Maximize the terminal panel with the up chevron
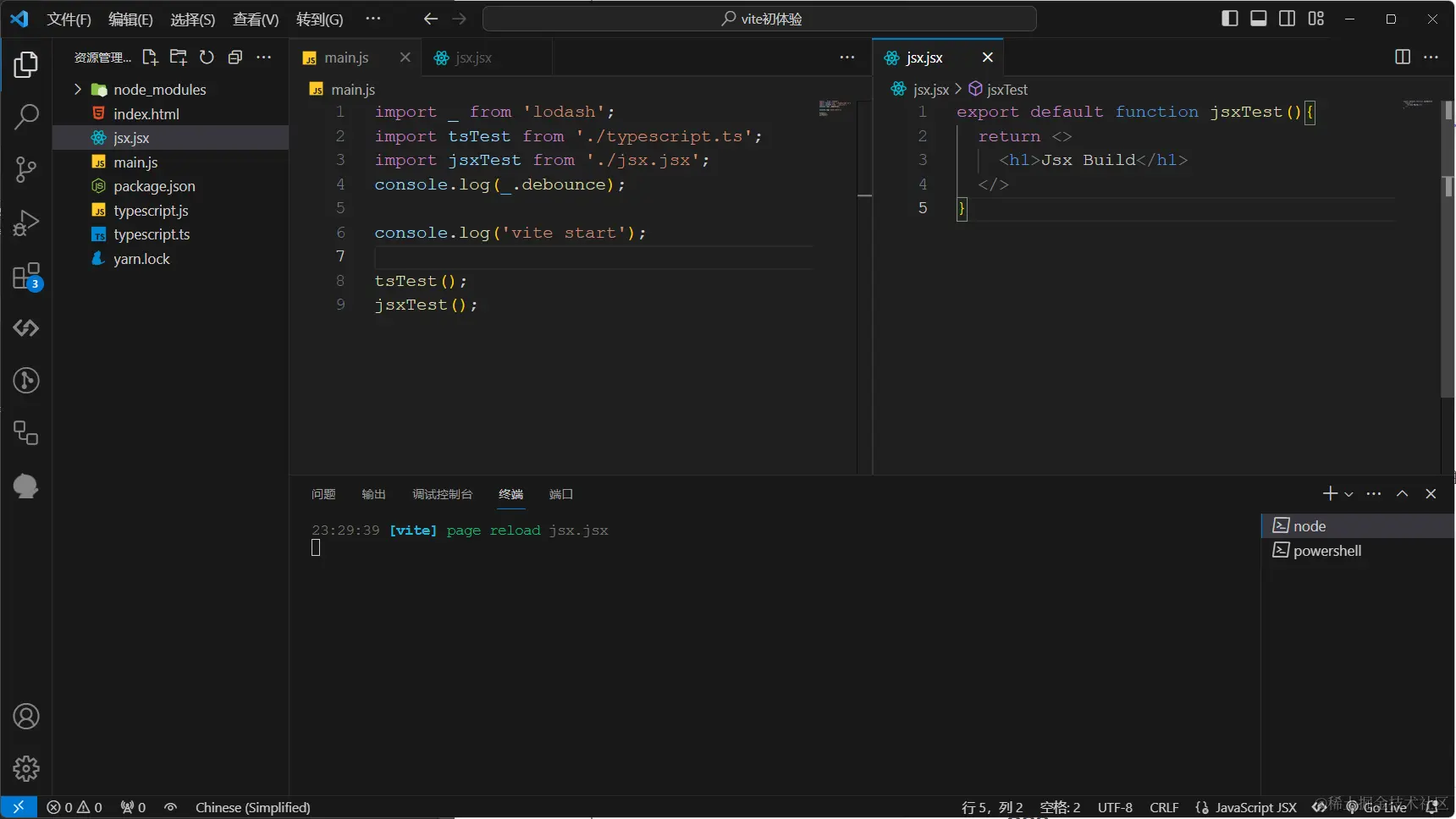Screen dimensions: 1456x819 pyautogui.click(x=1402, y=493)
